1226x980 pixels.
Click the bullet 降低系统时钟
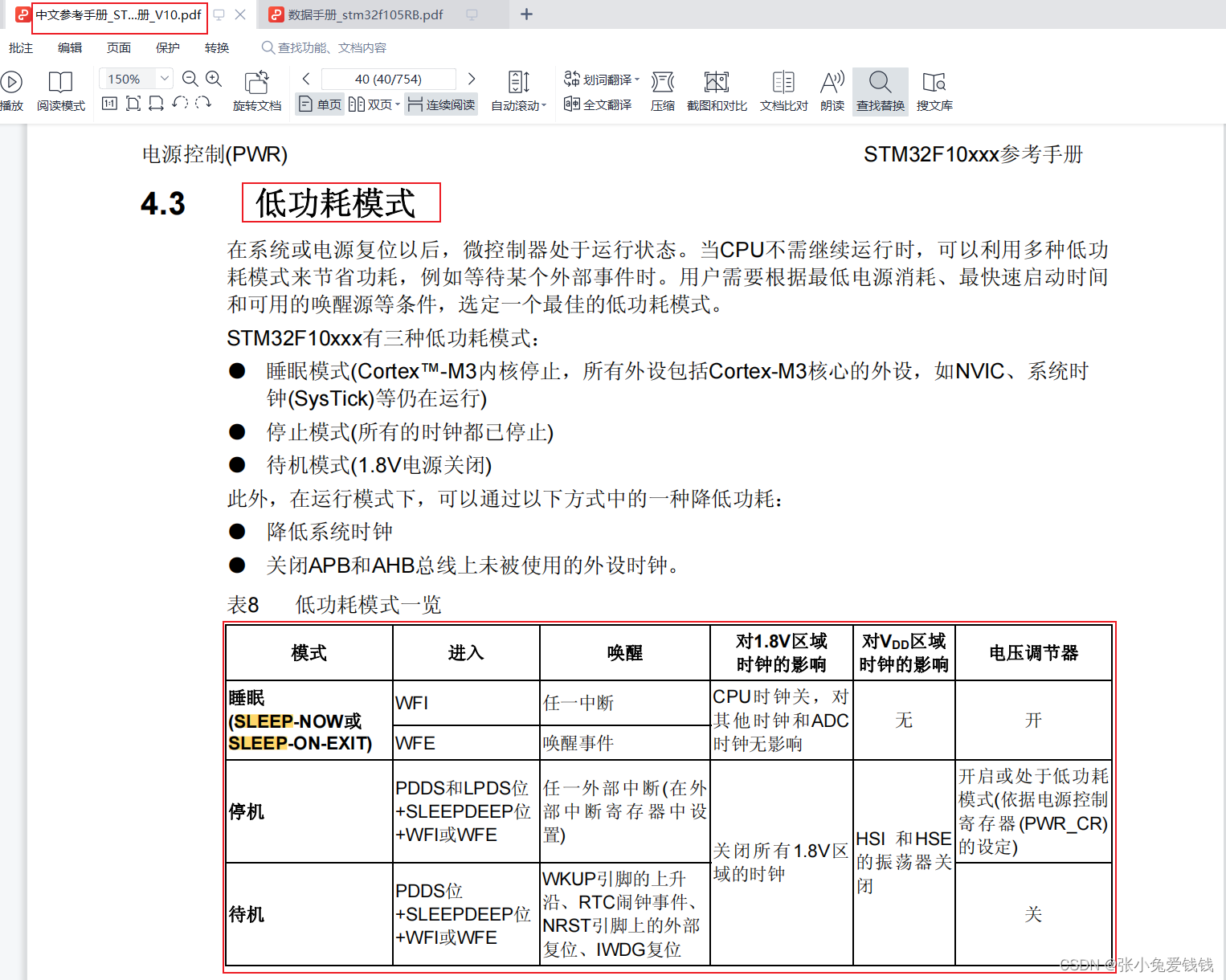tap(330, 532)
